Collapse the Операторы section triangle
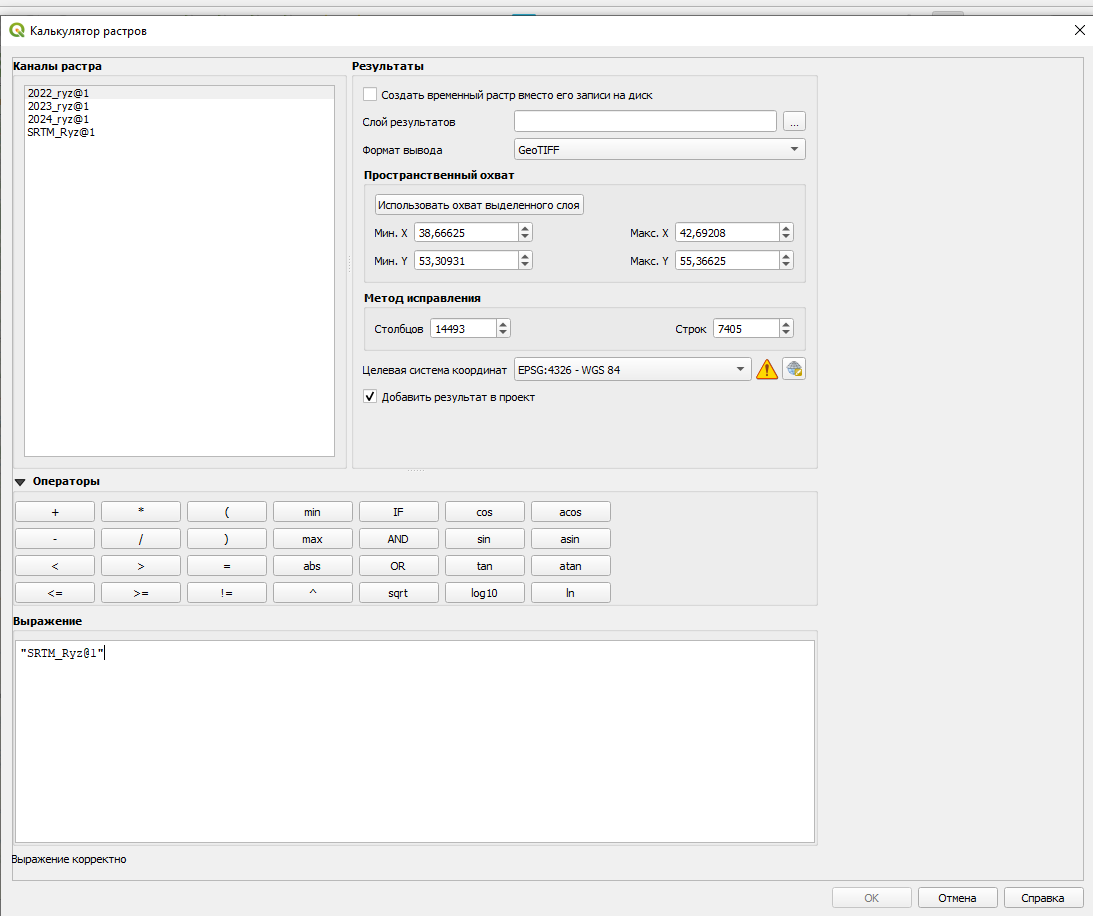1093x916 pixels. (x=20, y=482)
